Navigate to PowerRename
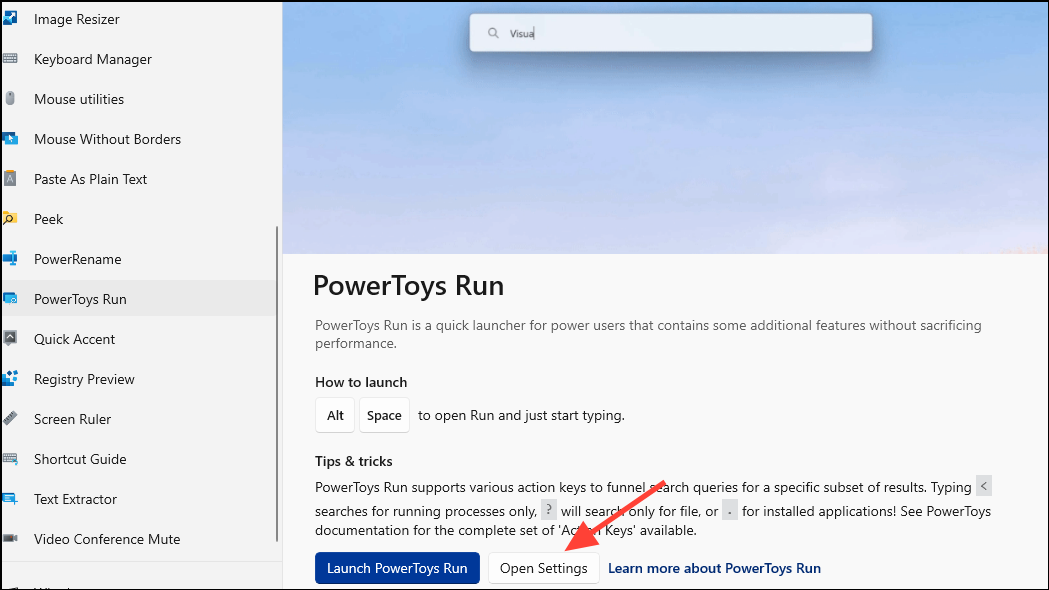This screenshot has height=590, width=1049. [139, 259]
